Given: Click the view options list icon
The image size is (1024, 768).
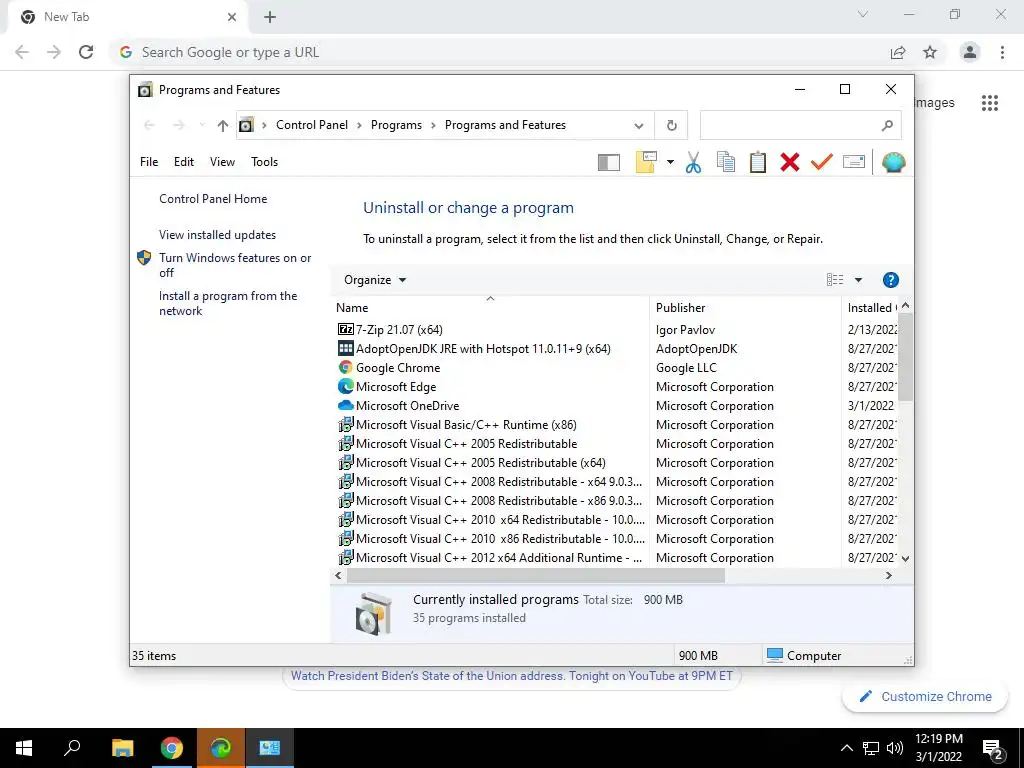Looking at the screenshot, I should (835, 280).
